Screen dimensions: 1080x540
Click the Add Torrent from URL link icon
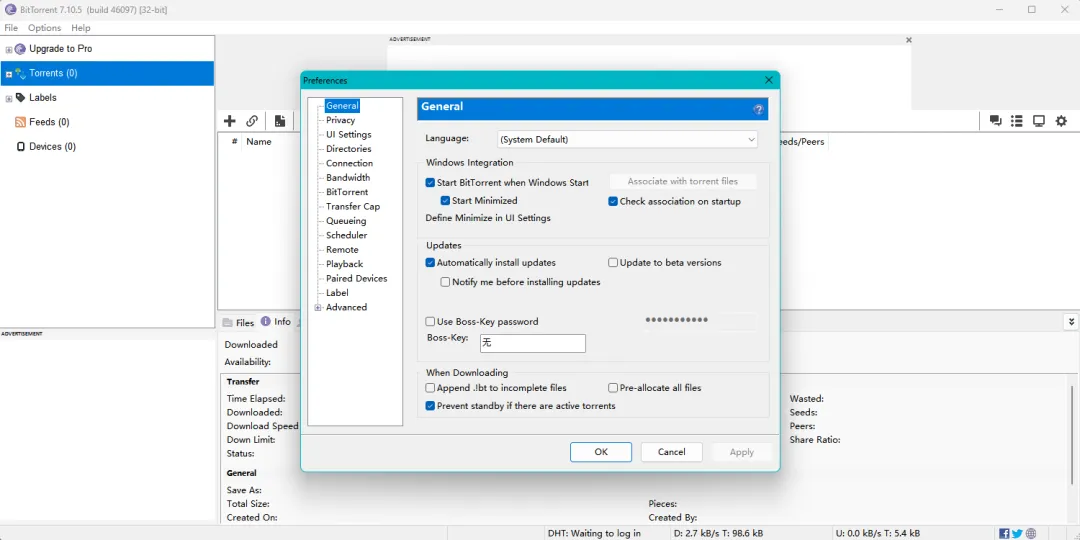click(252, 121)
